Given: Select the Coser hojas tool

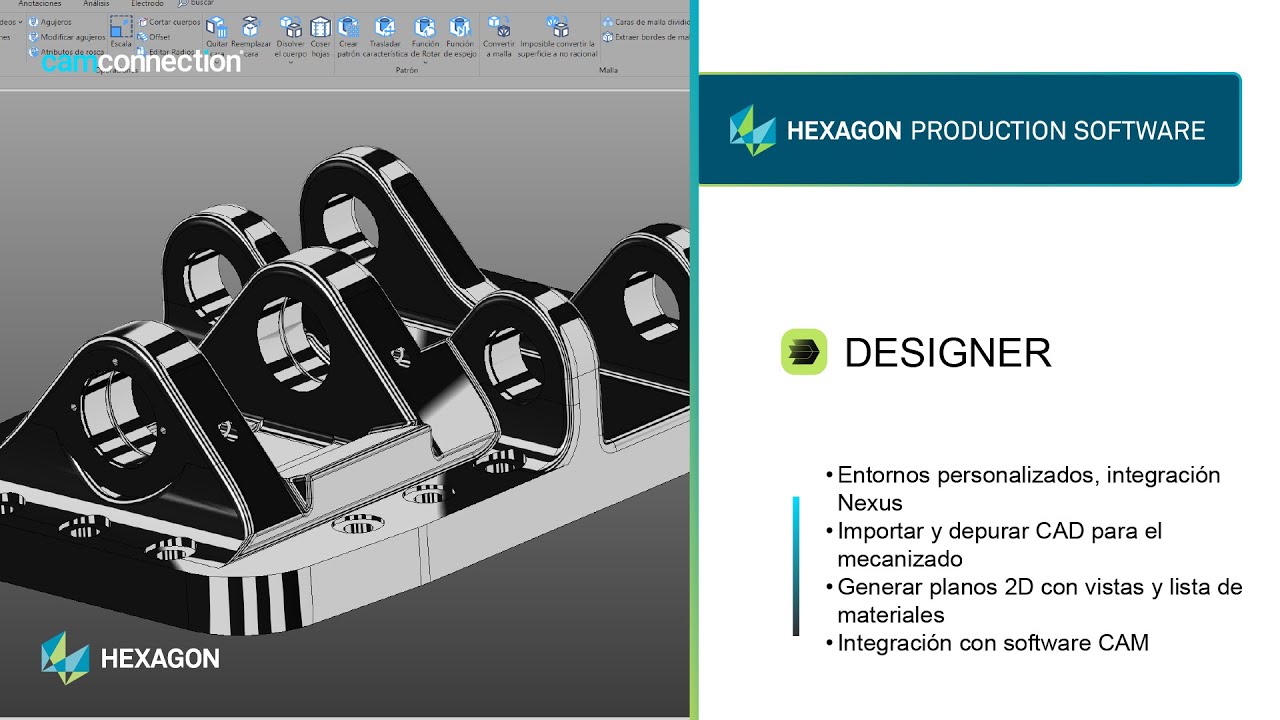Looking at the screenshot, I should click(320, 37).
